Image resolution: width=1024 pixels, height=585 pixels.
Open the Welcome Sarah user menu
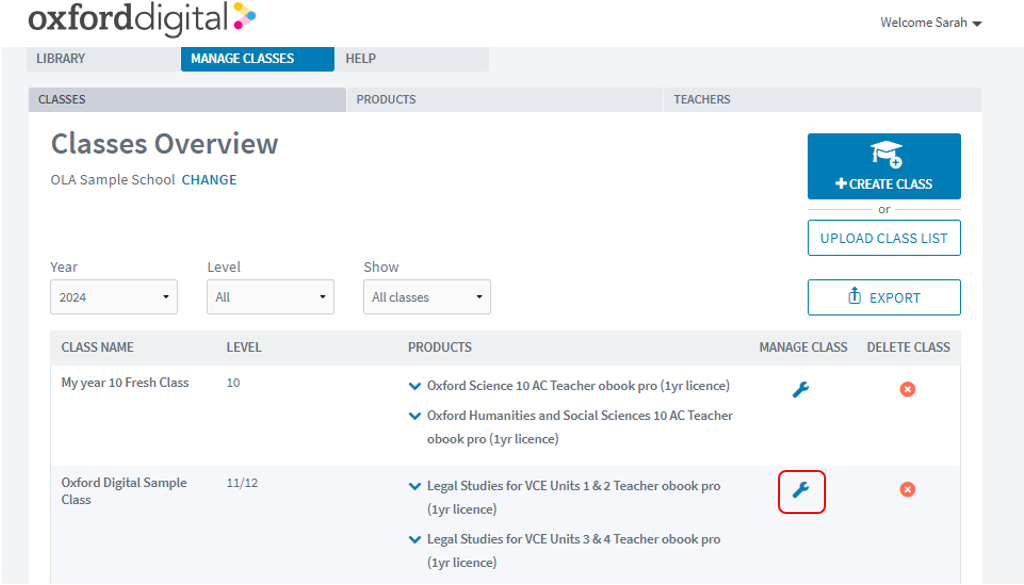point(931,23)
